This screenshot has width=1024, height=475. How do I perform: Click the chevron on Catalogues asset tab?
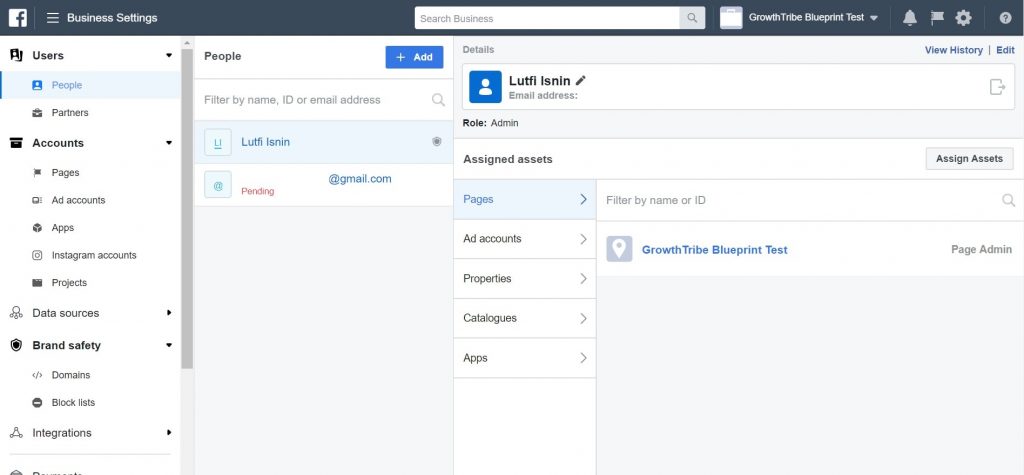point(583,318)
